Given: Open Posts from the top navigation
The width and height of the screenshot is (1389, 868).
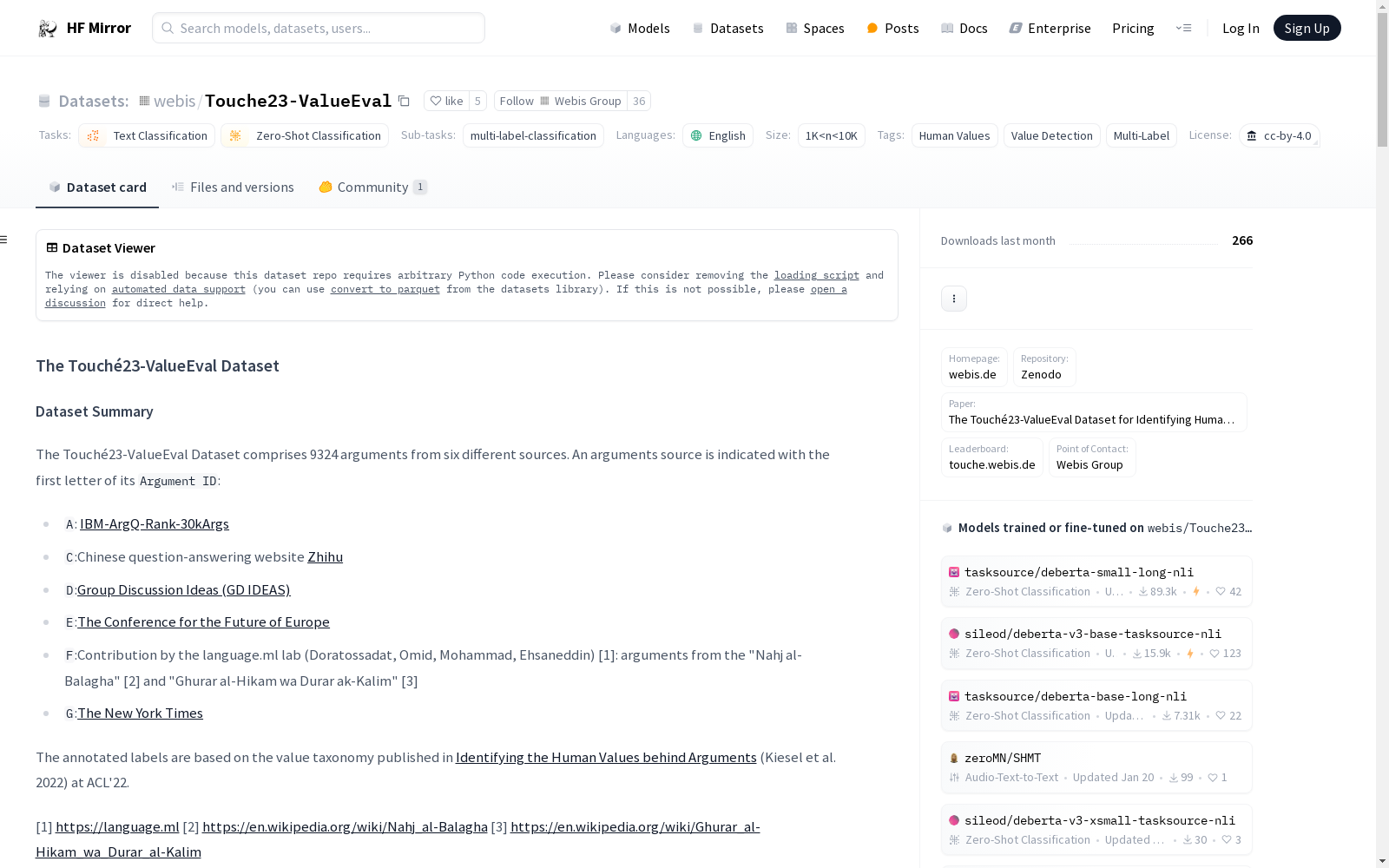Looking at the screenshot, I should coord(892,28).
